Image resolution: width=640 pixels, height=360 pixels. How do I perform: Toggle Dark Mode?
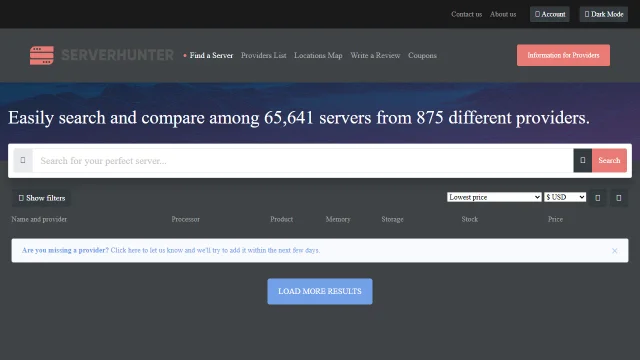click(604, 14)
